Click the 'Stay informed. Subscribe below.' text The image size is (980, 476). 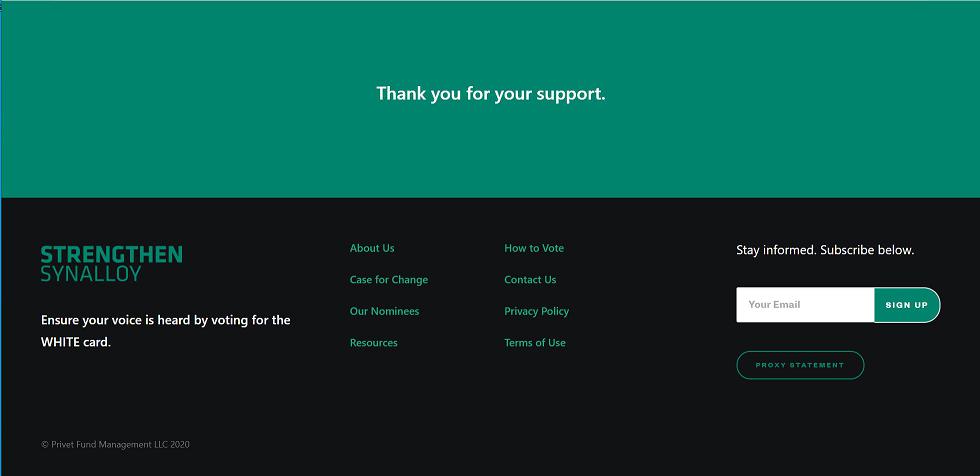coord(825,250)
